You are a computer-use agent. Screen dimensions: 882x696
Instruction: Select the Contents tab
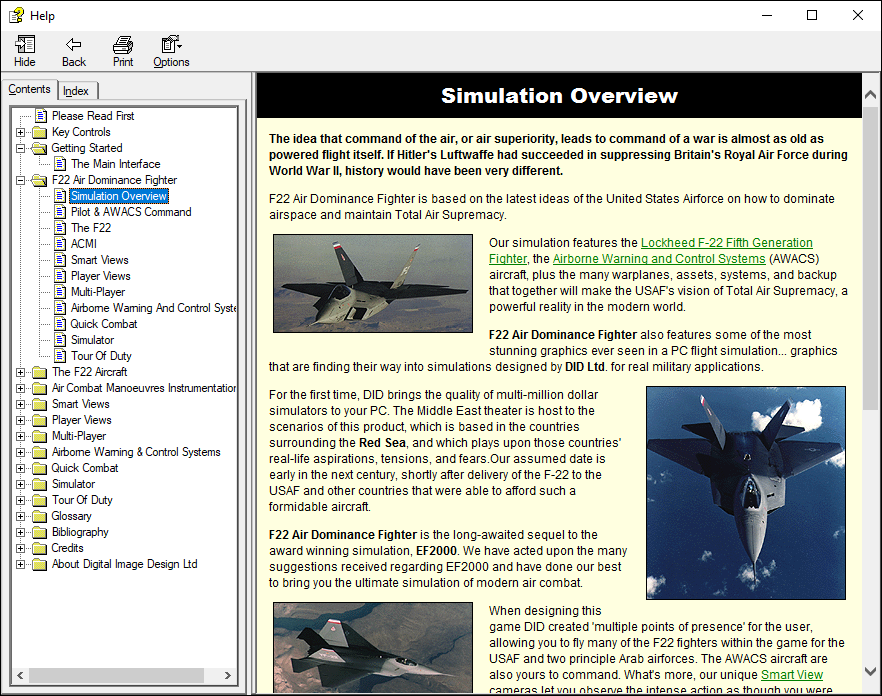coord(29,89)
